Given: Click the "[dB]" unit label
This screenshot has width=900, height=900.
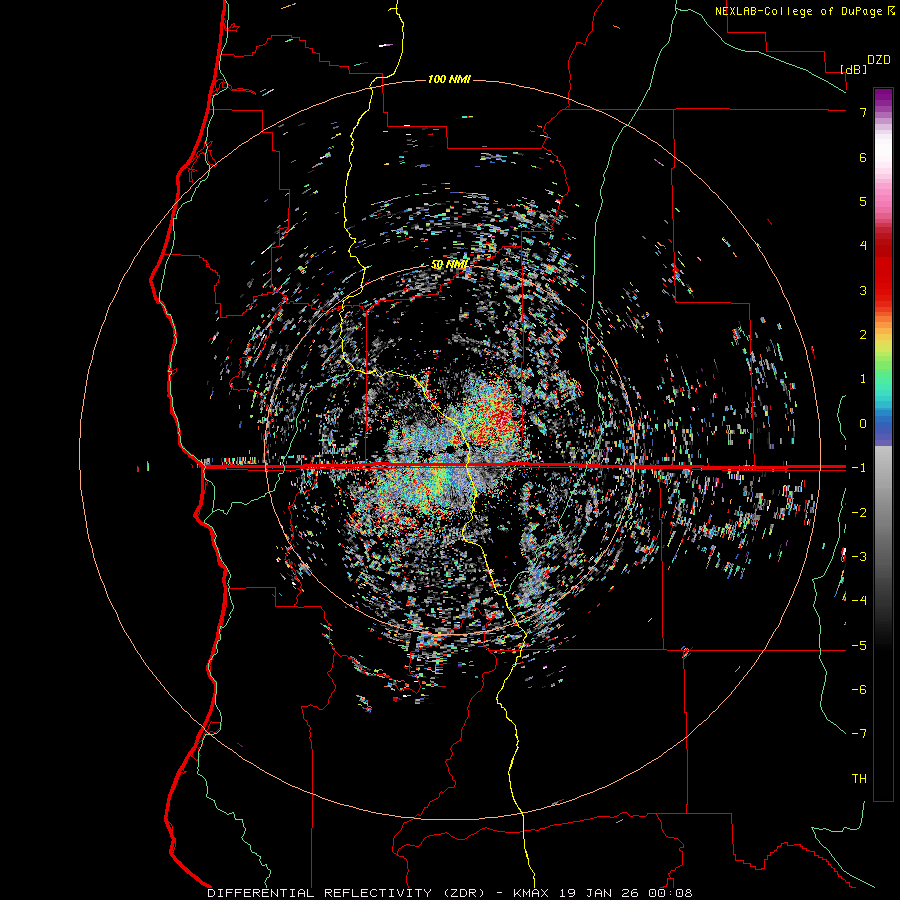Looking at the screenshot, I should [x=853, y=69].
